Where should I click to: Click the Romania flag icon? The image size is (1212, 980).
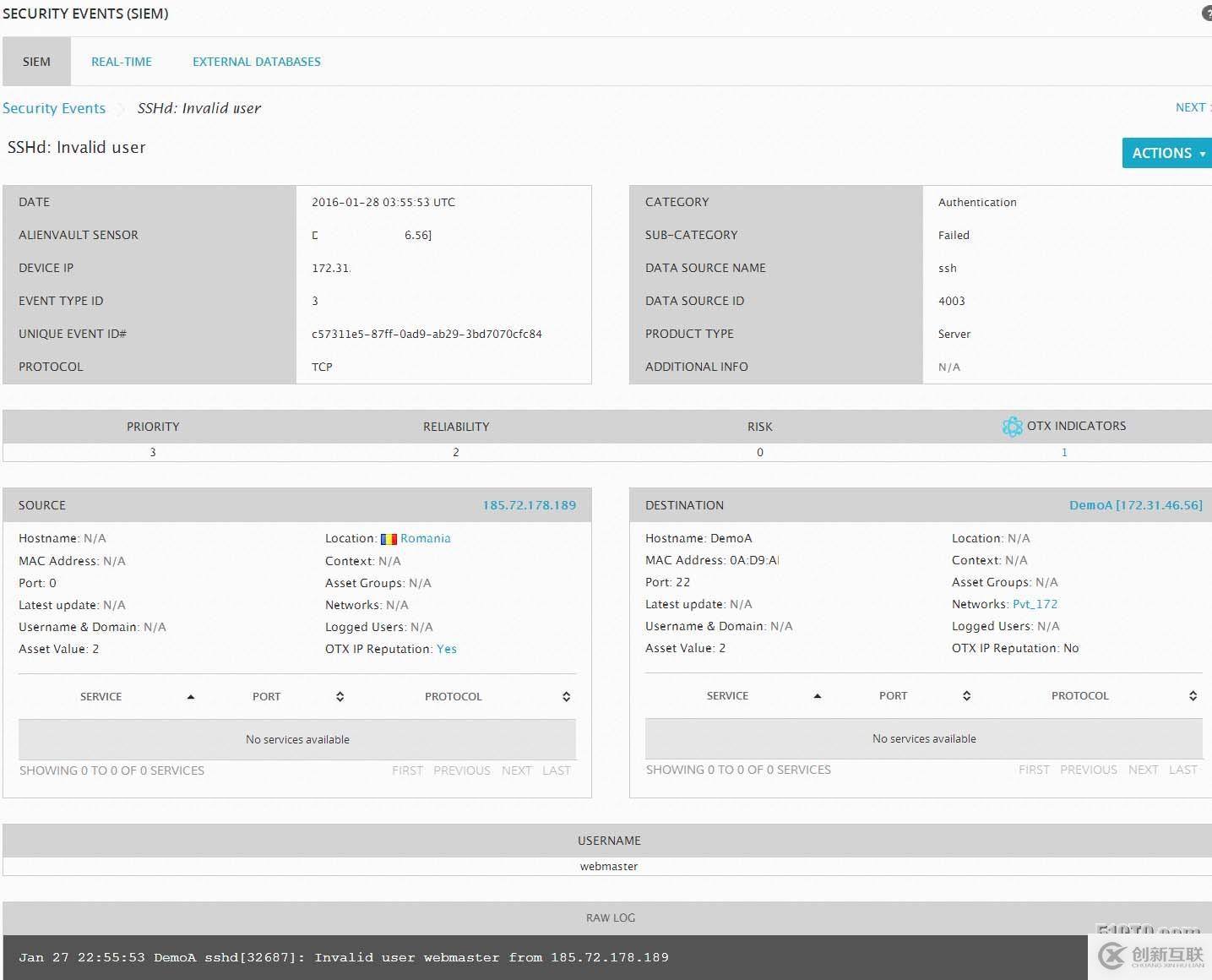point(389,539)
